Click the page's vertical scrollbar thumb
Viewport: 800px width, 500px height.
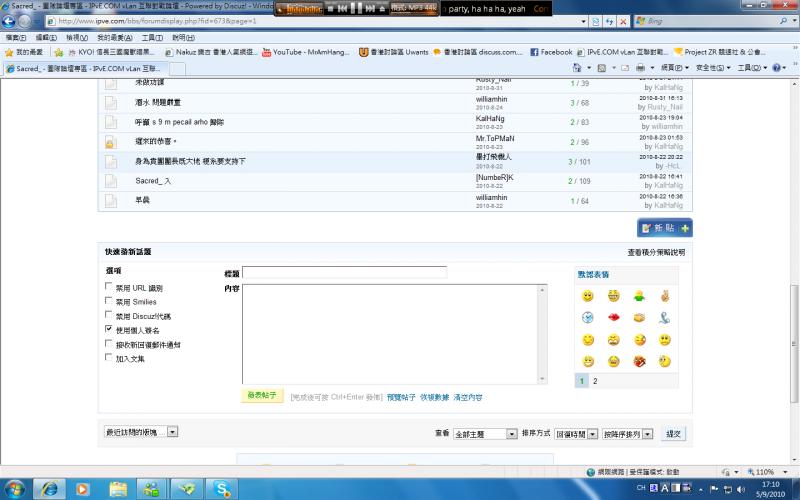click(x=795, y=343)
